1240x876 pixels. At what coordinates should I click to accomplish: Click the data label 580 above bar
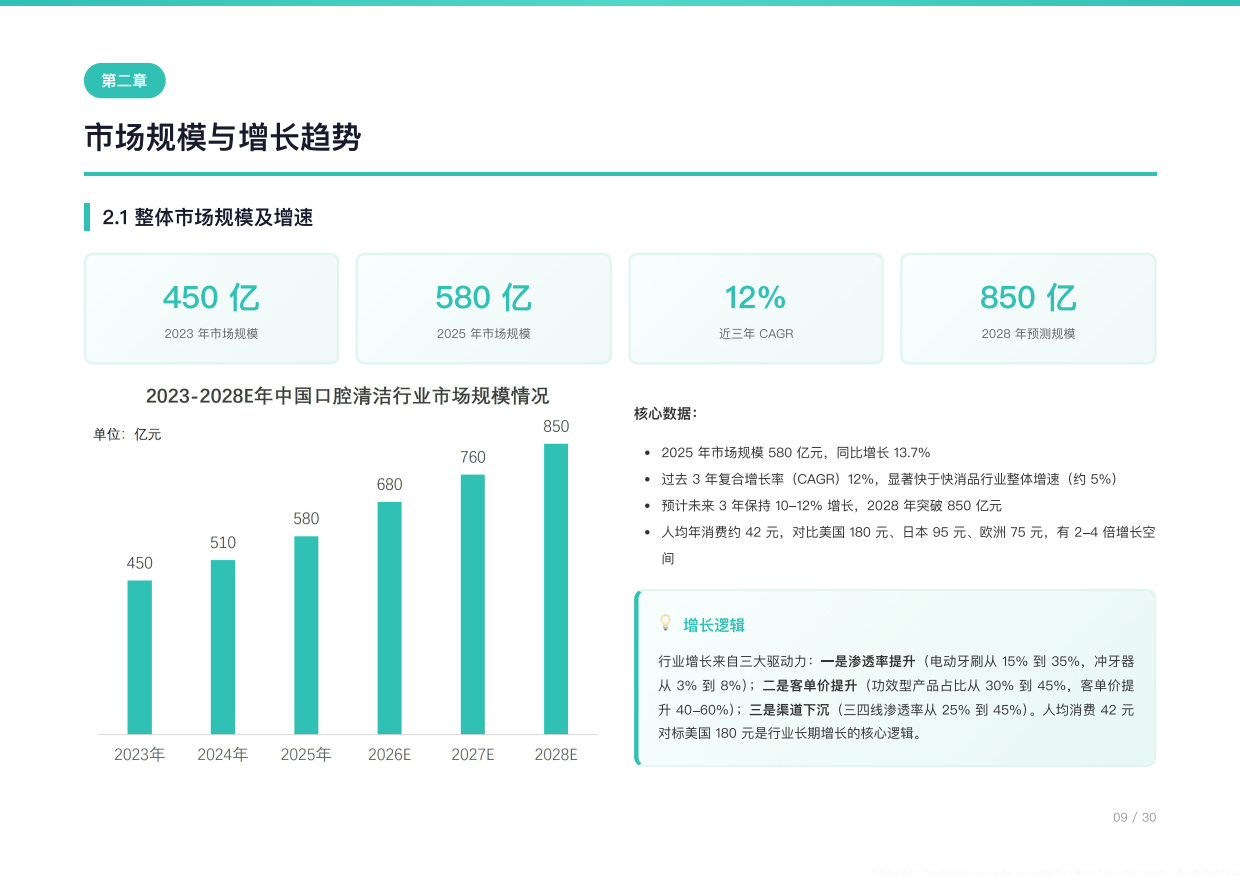pyautogui.click(x=306, y=519)
